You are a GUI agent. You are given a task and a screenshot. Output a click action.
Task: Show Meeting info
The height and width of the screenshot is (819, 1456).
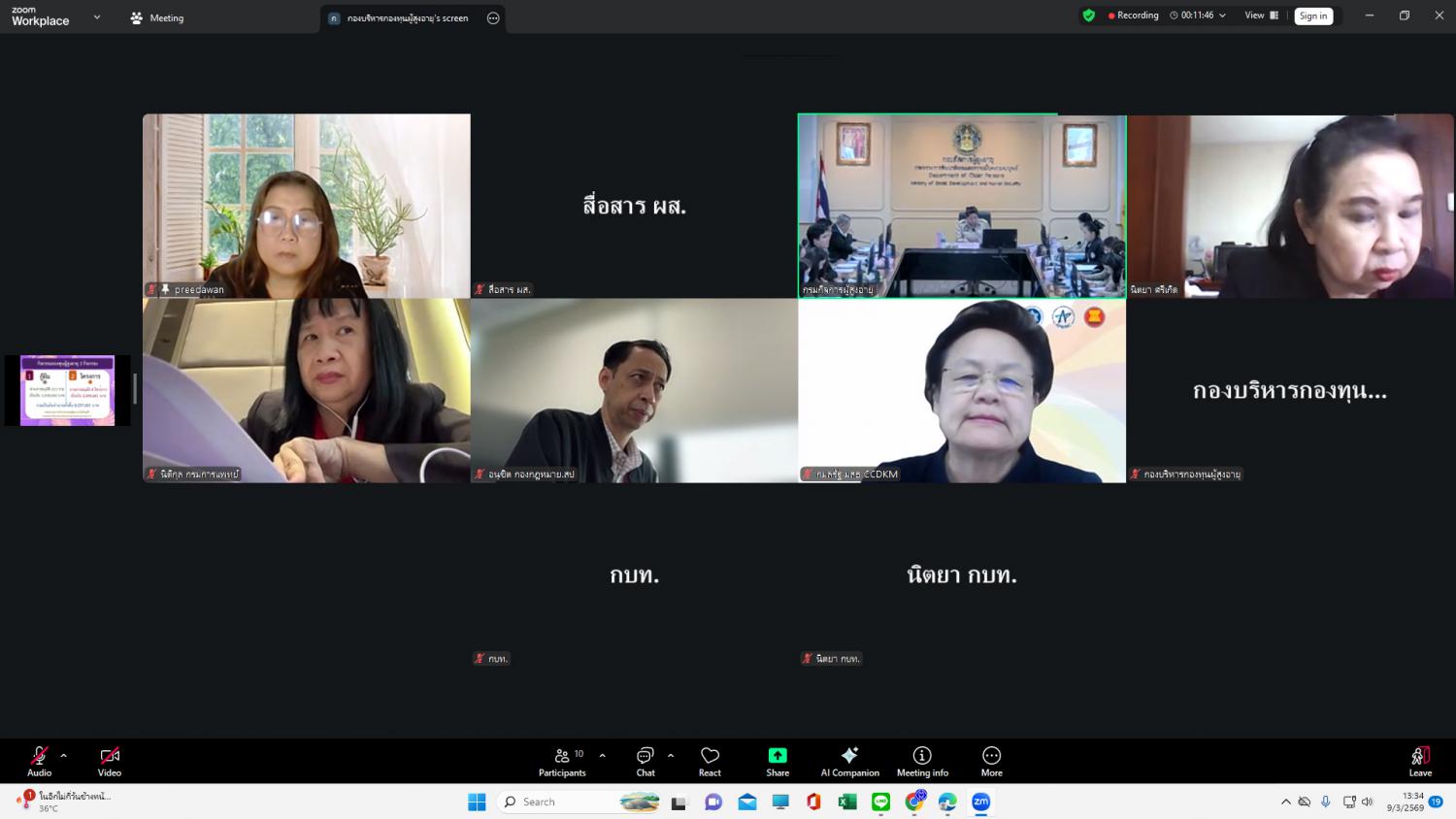coord(922,760)
